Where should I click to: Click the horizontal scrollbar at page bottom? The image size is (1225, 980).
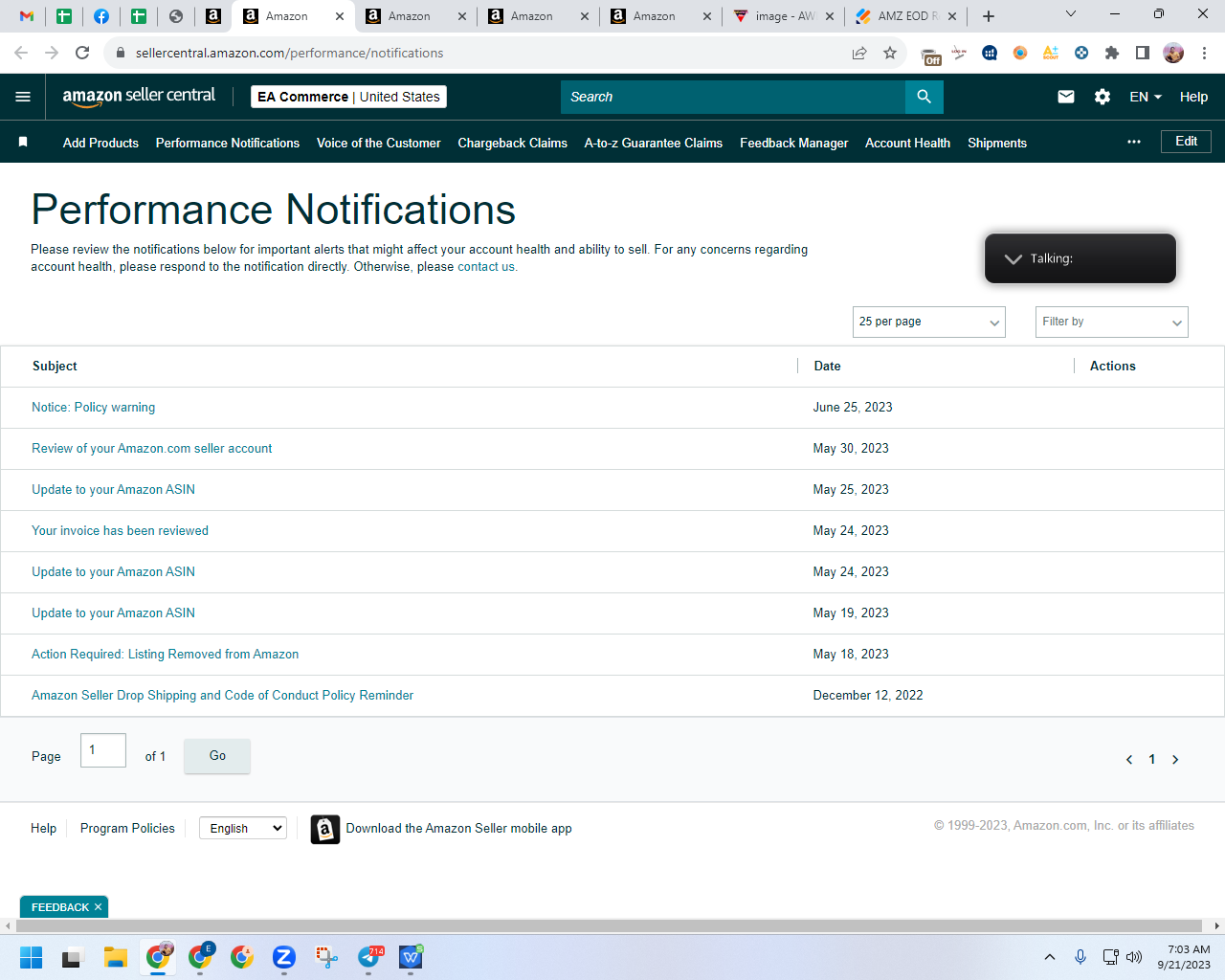pyautogui.click(x=609, y=926)
